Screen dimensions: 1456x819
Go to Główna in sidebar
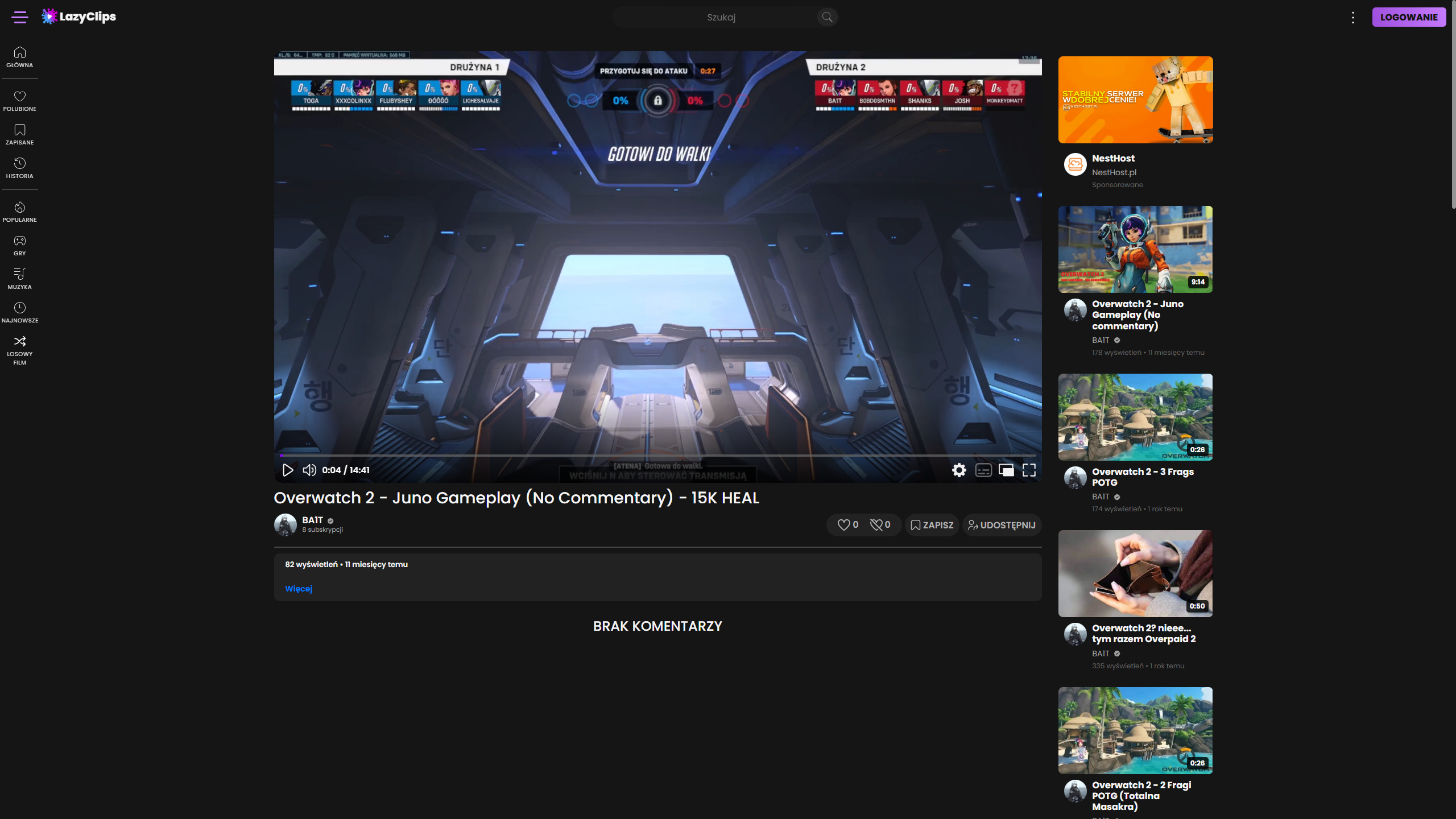[x=20, y=57]
